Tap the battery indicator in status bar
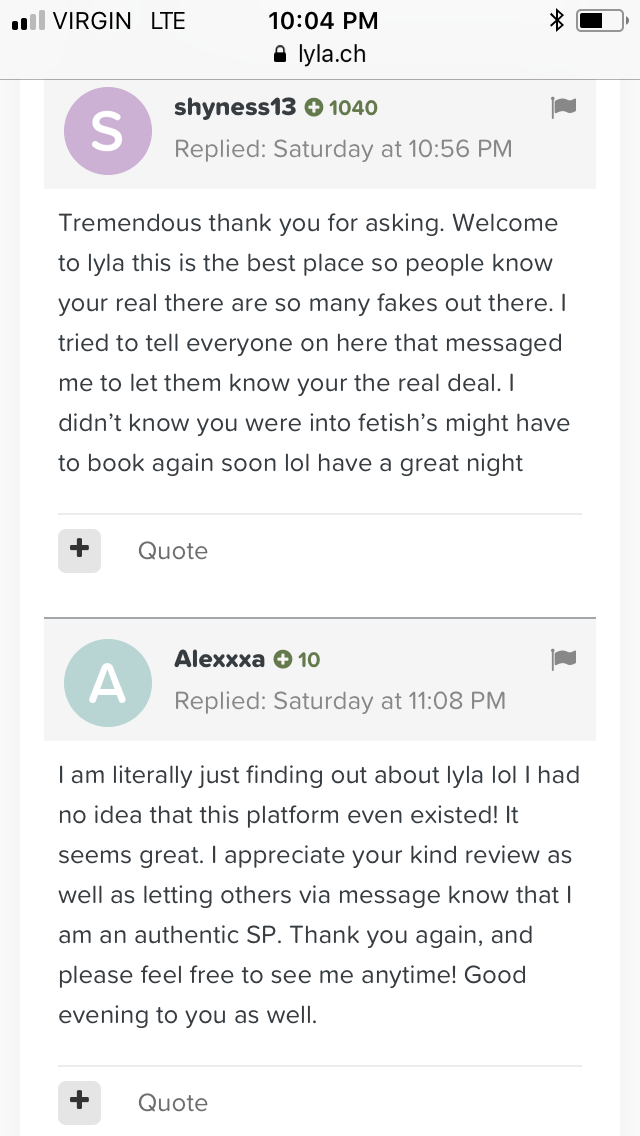Screen dimensions: 640x1136 tap(602, 21)
